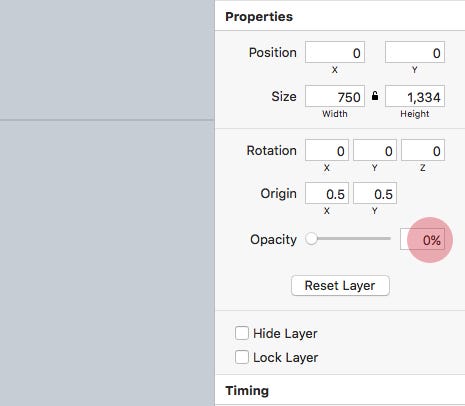Click the gray canvas area
The width and height of the screenshot is (465, 406).
(107, 260)
